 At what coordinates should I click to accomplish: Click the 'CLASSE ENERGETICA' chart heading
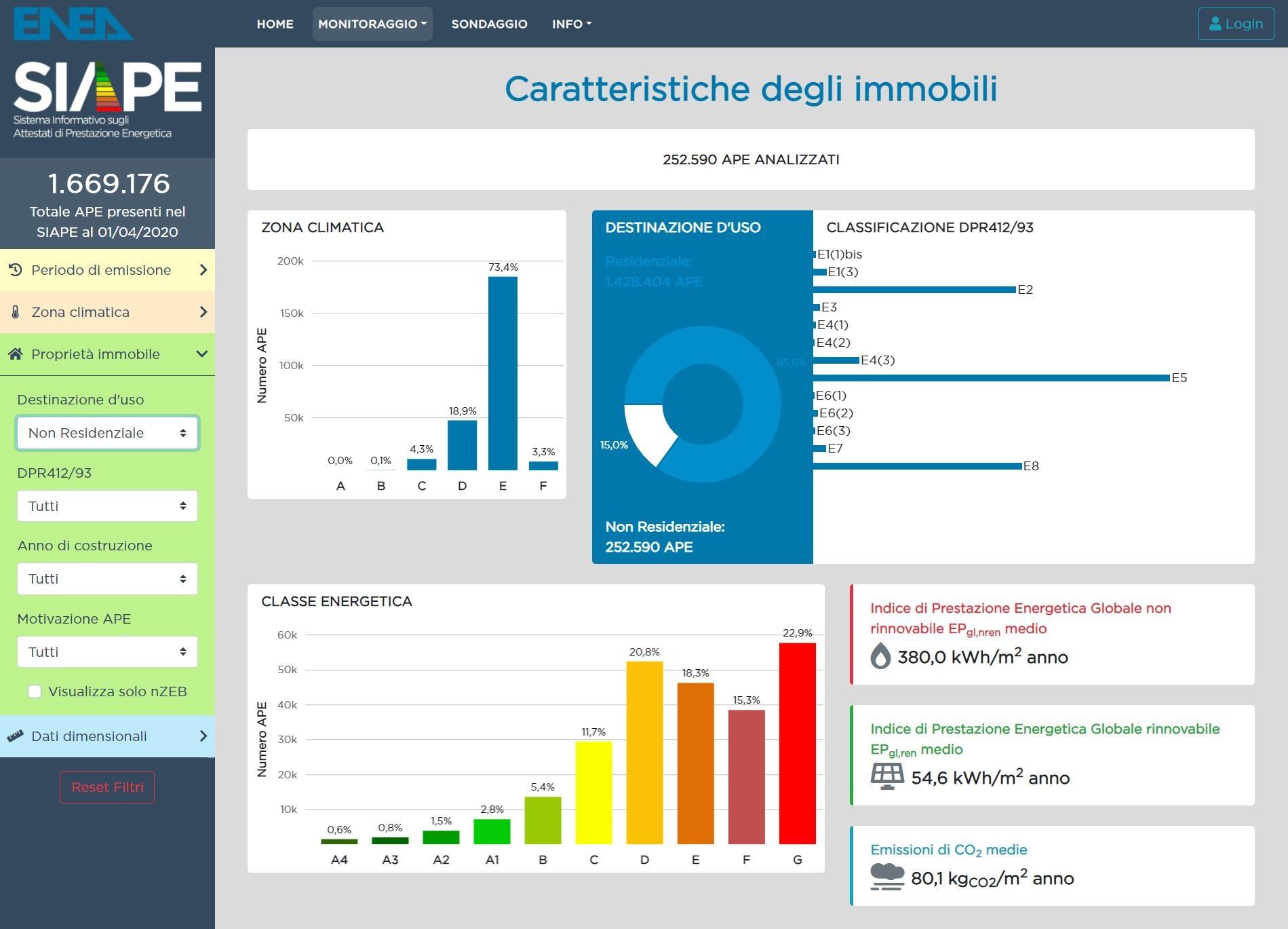coord(336,601)
